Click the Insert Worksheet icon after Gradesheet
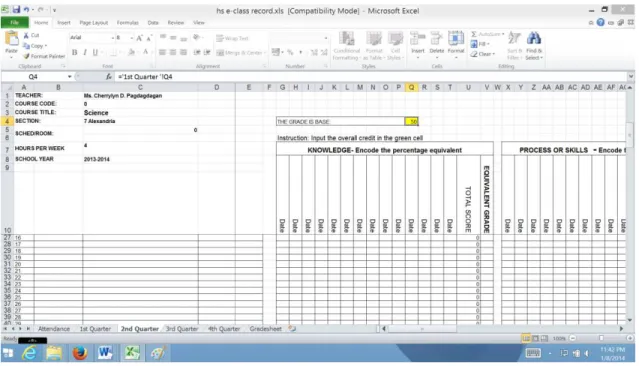Viewport: 639px width, 366px height. tap(292, 329)
